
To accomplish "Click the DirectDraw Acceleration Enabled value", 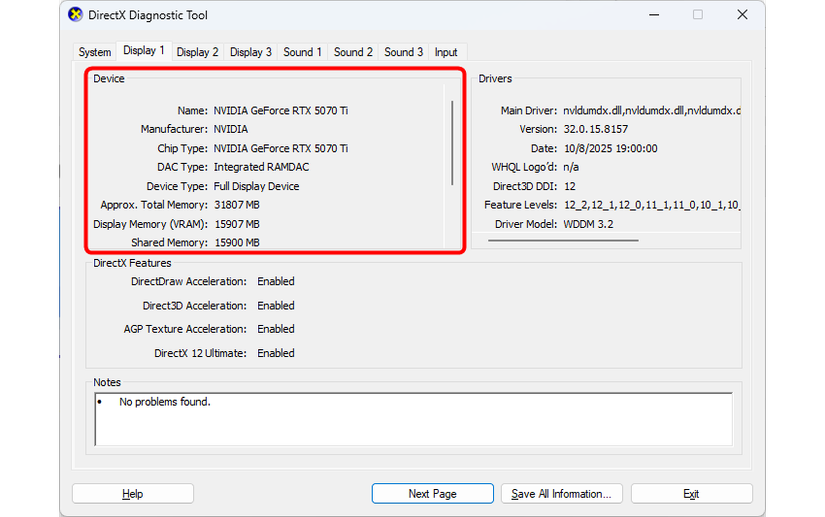I will tap(276, 281).
